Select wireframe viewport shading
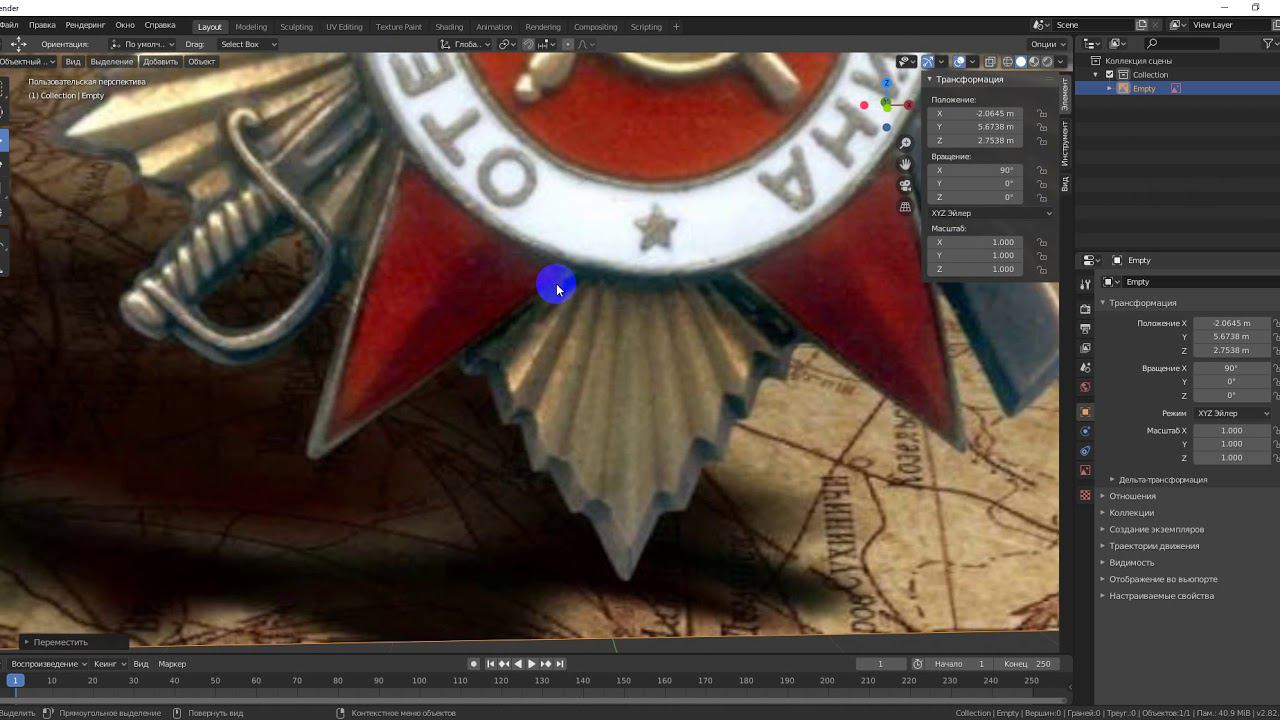 [1007, 62]
